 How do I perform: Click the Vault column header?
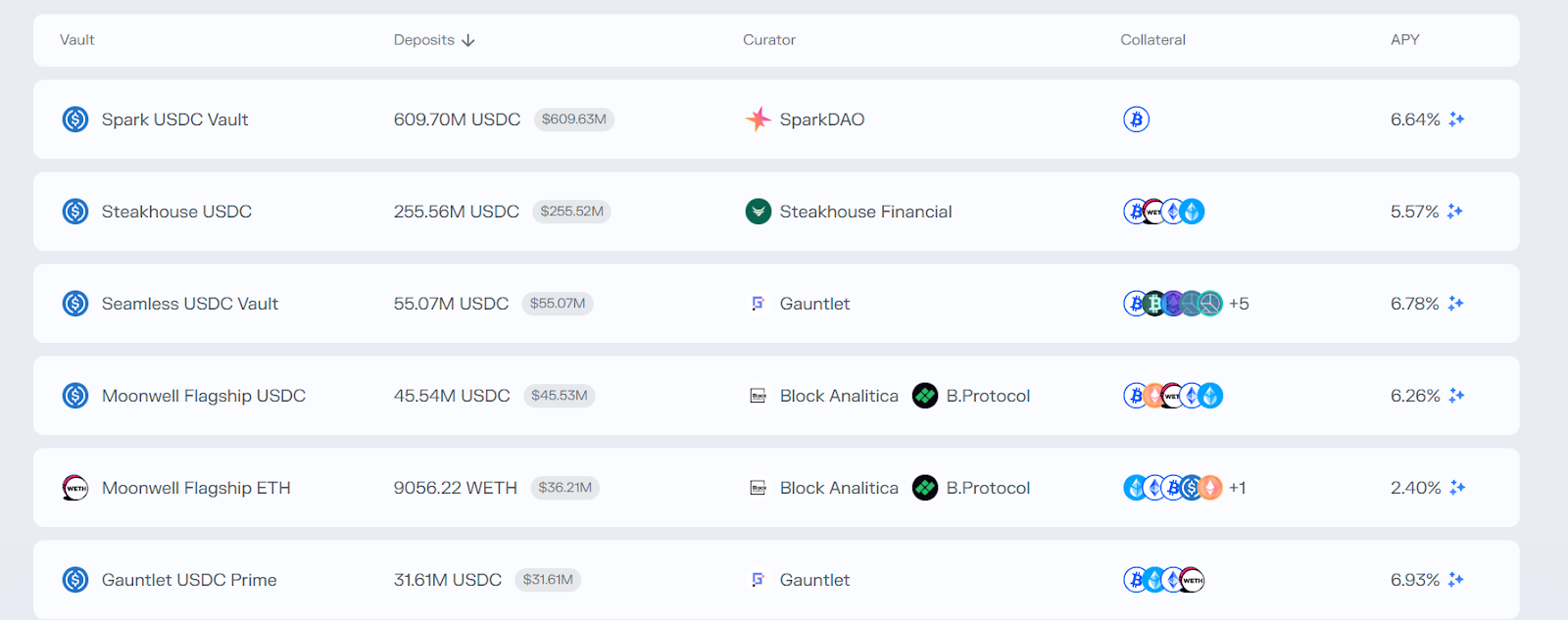pyautogui.click(x=77, y=40)
